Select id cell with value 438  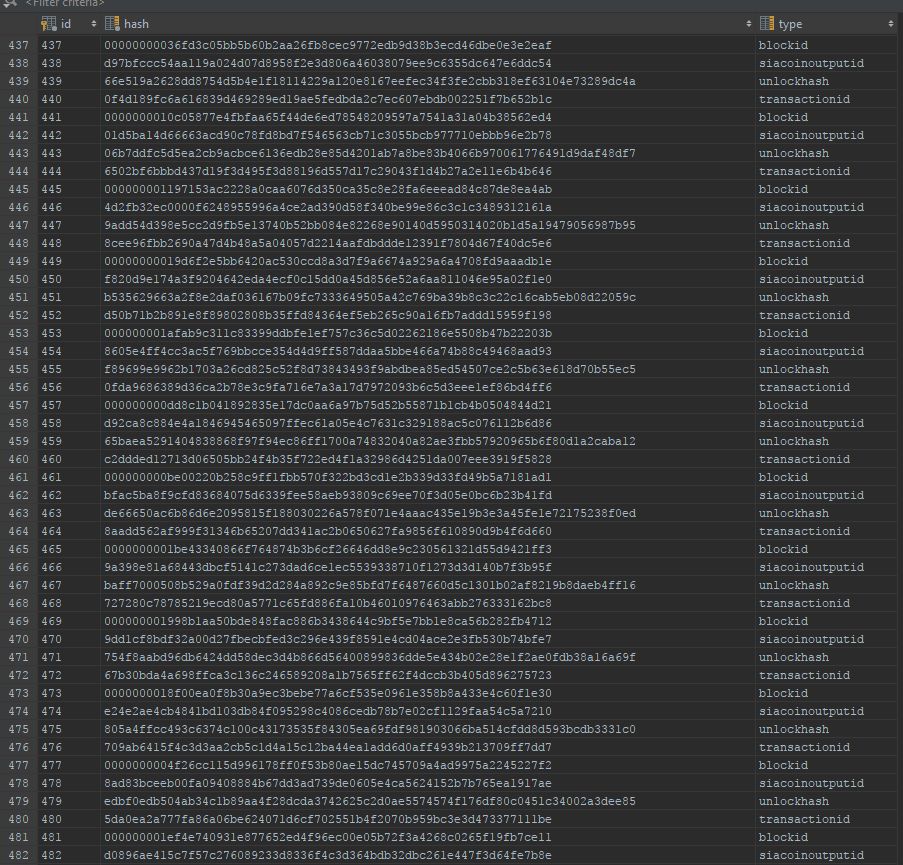coord(69,63)
